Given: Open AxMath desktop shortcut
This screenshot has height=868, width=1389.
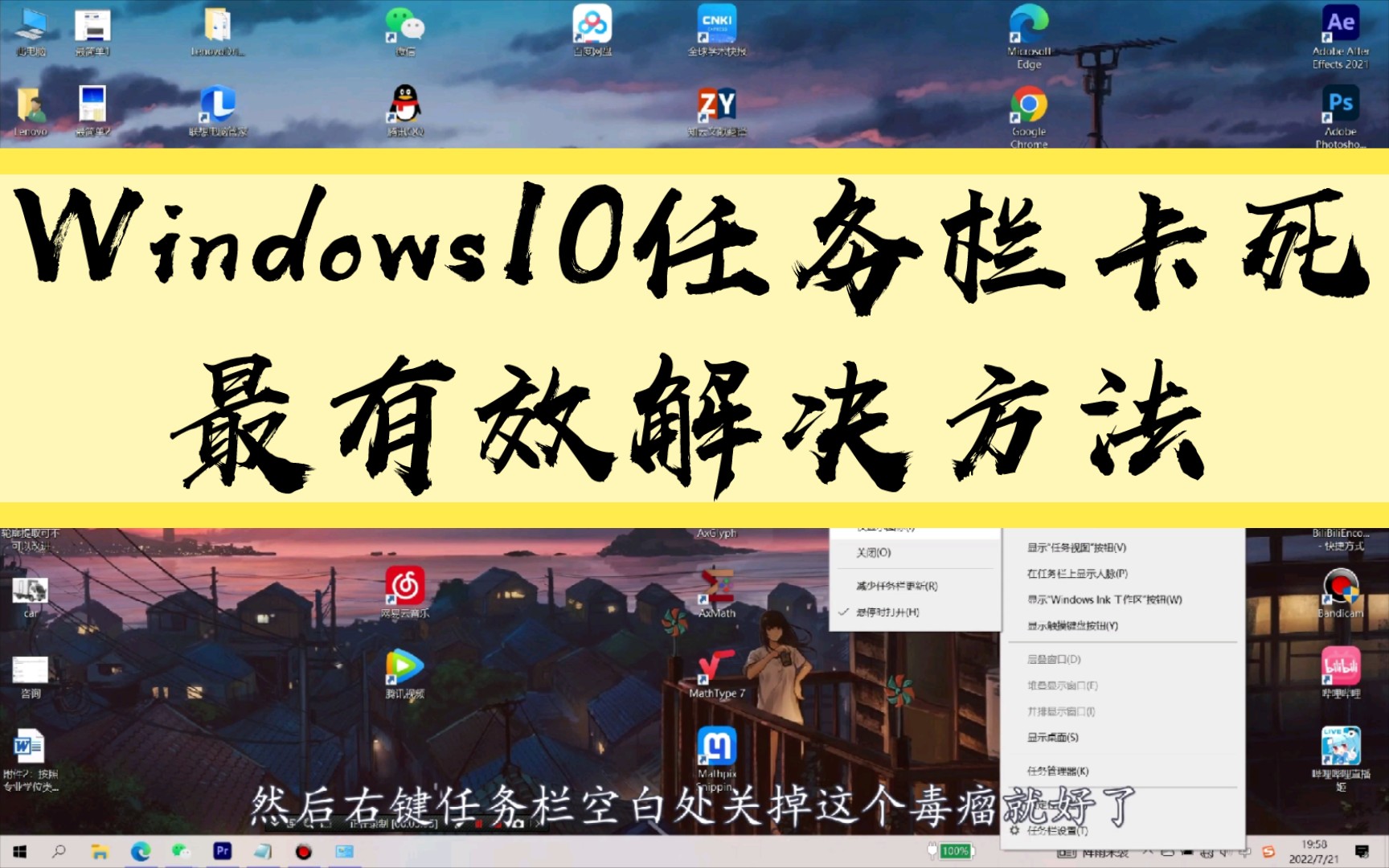Looking at the screenshot, I should 717,592.
